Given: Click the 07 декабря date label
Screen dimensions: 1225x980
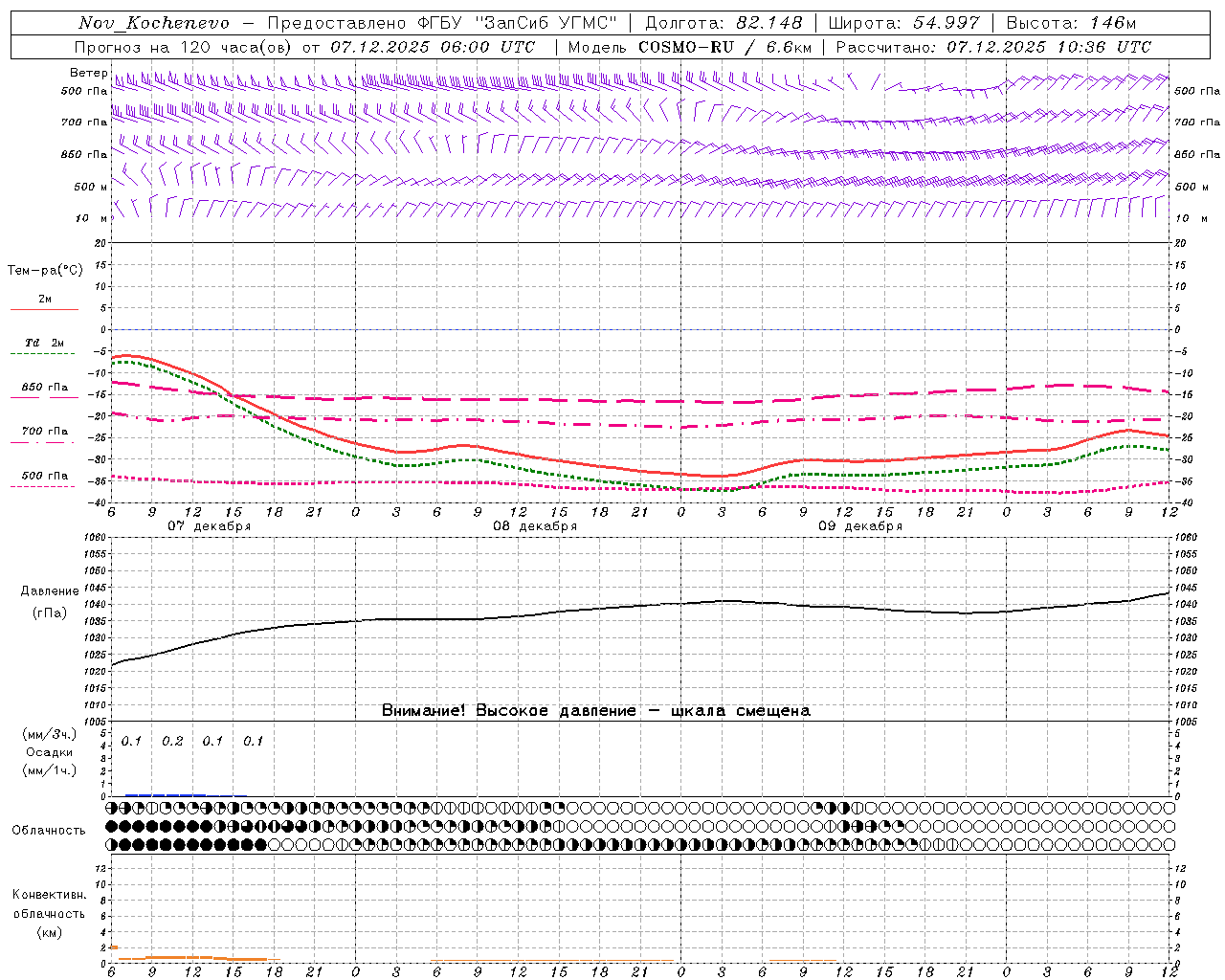Looking at the screenshot, I should [210, 526].
